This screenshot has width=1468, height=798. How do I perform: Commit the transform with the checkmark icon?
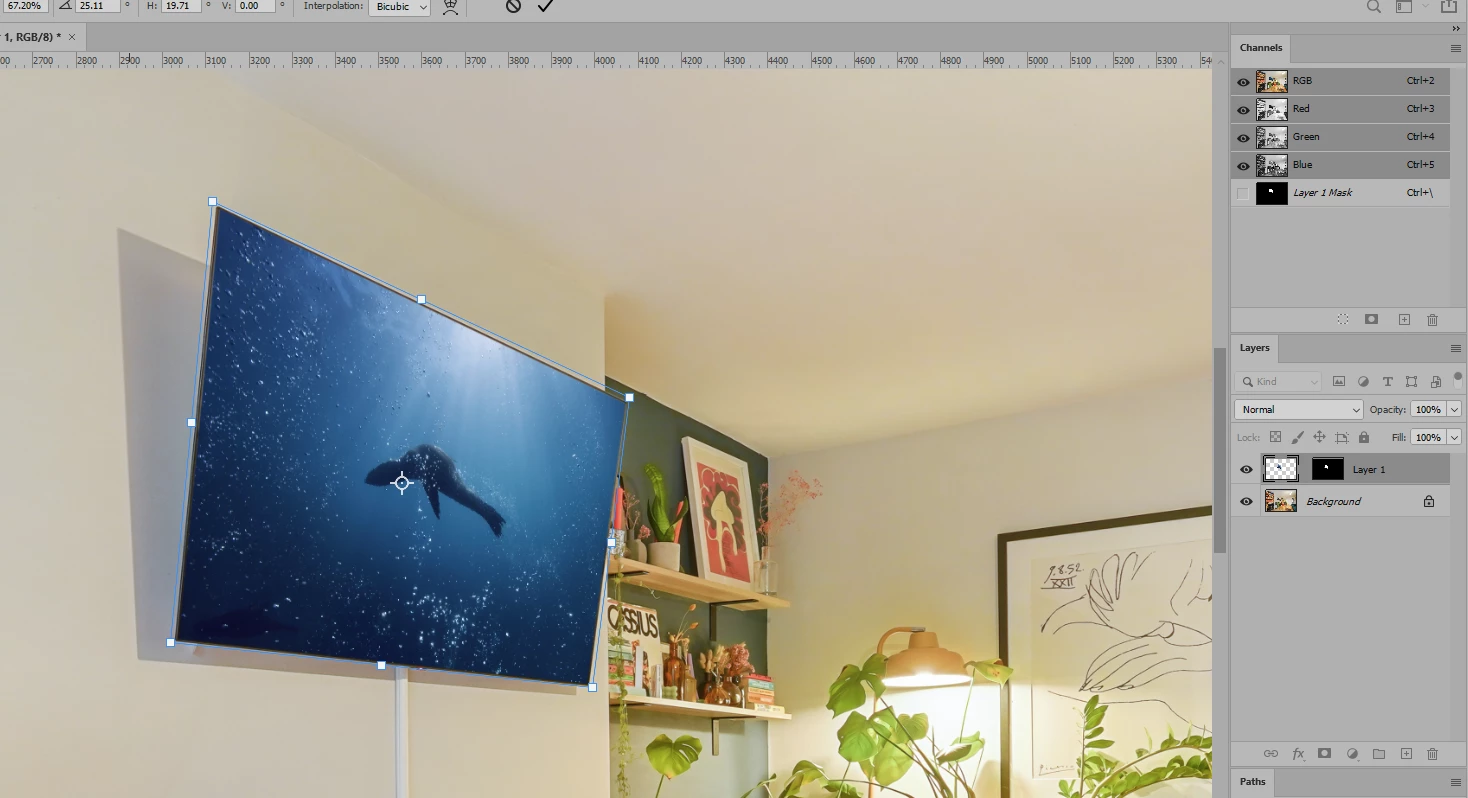pyautogui.click(x=545, y=6)
